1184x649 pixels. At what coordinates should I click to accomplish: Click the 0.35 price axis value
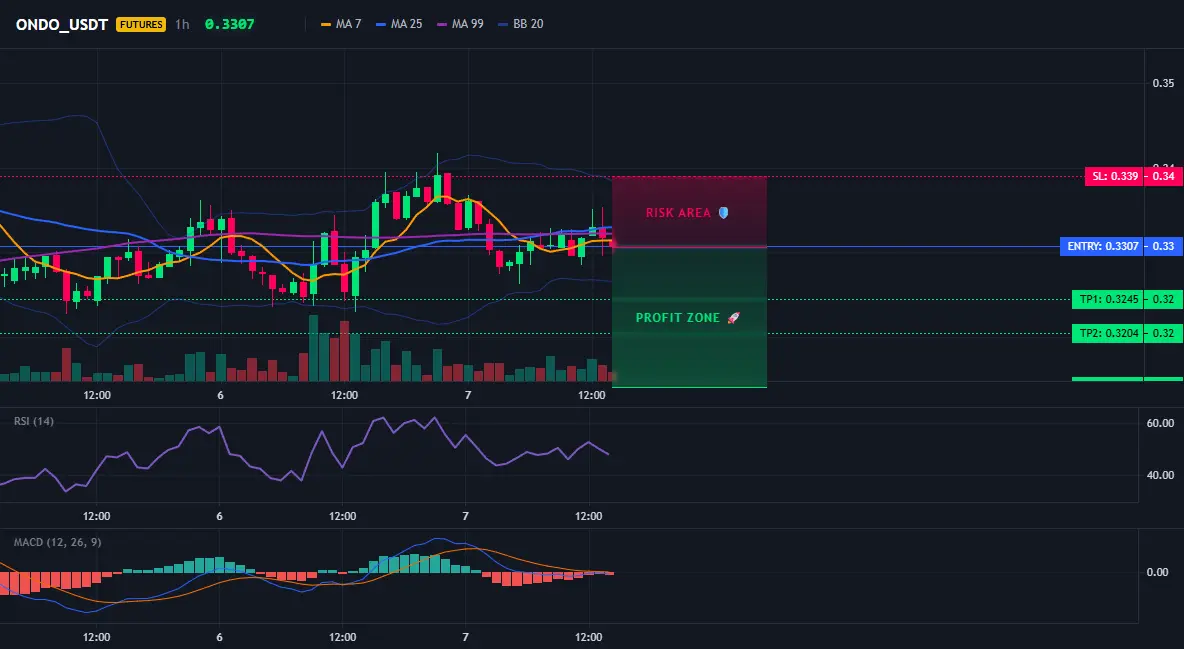click(1163, 83)
